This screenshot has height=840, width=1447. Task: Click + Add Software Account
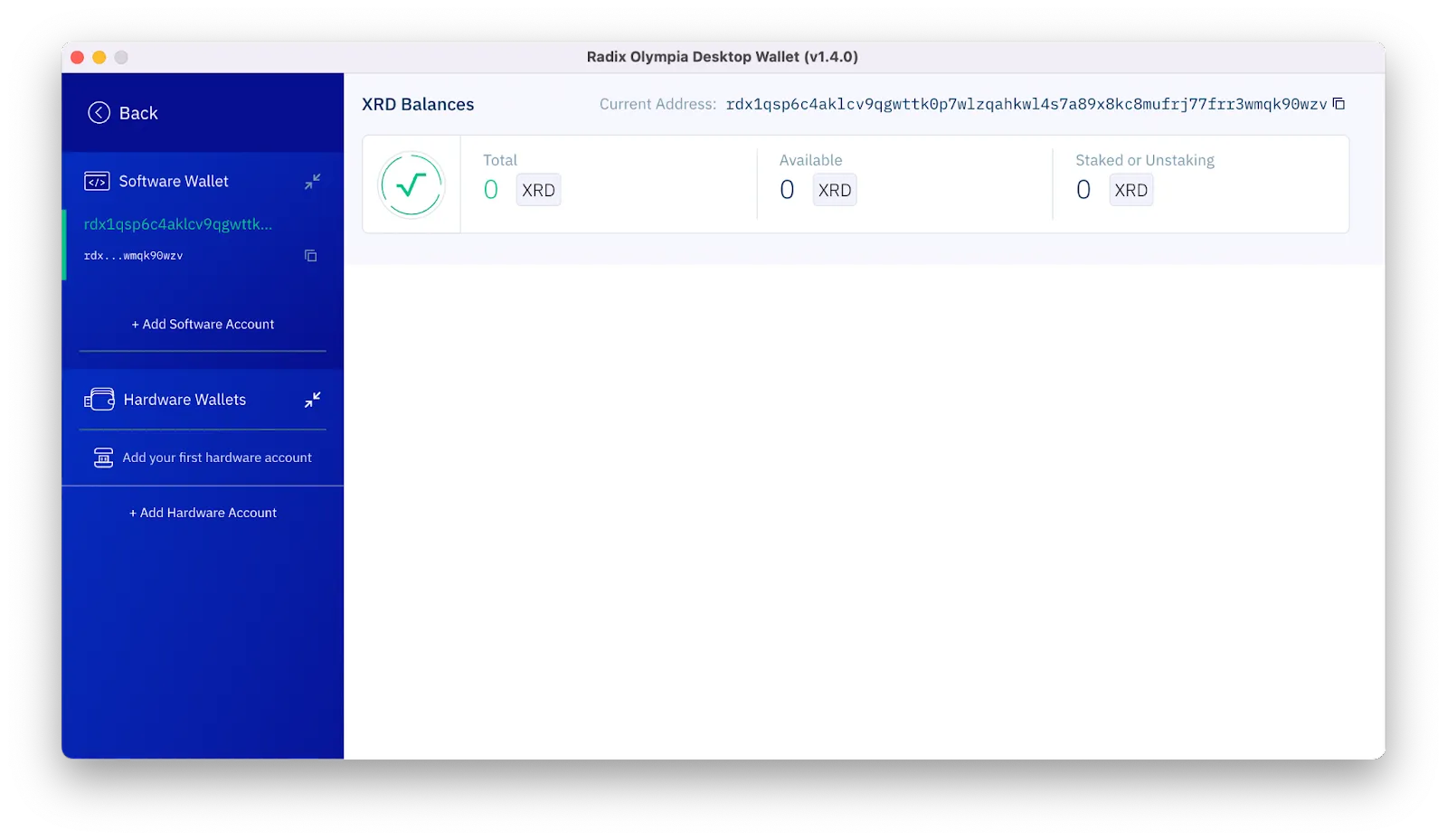tap(203, 325)
